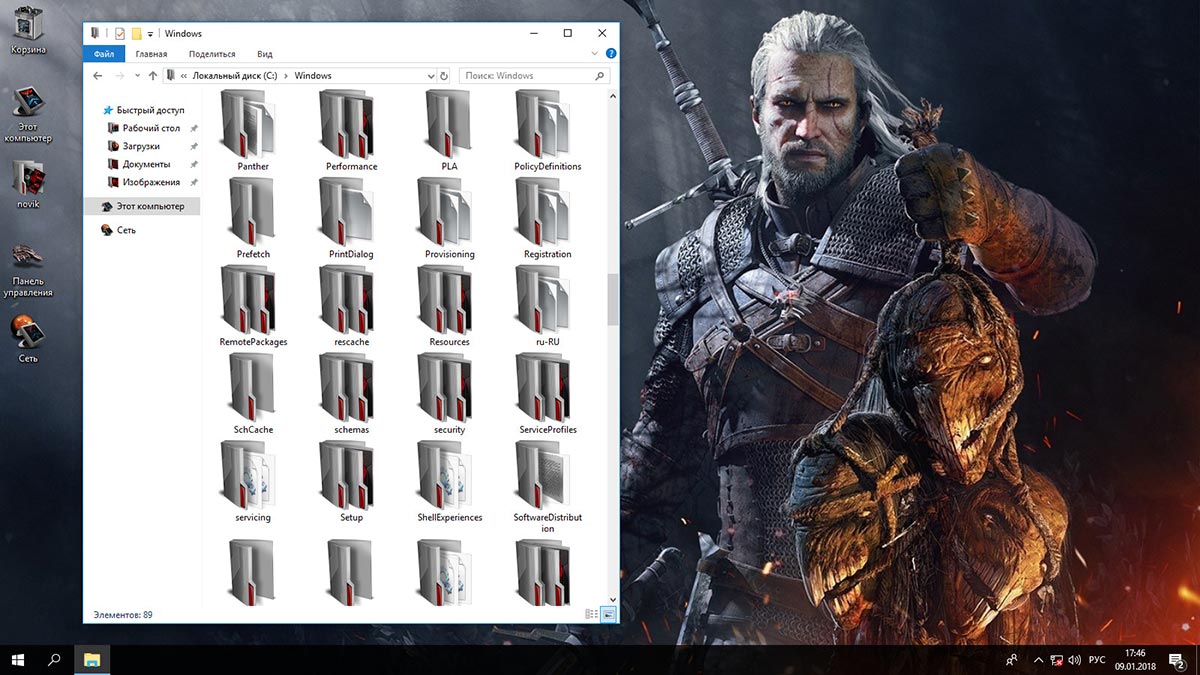Select the SchCache folder
The width and height of the screenshot is (1200, 675).
[x=253, y=394]
